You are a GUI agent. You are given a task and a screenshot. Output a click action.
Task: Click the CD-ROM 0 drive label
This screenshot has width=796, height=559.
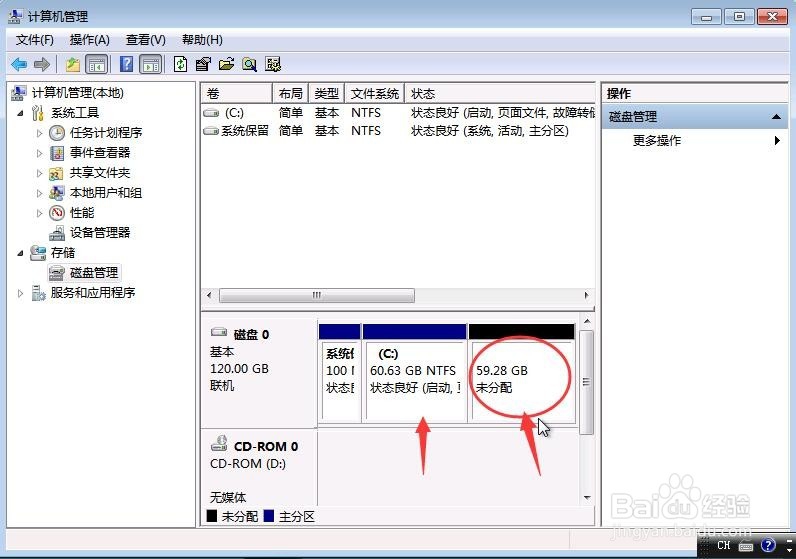click(x=266, y=446)
